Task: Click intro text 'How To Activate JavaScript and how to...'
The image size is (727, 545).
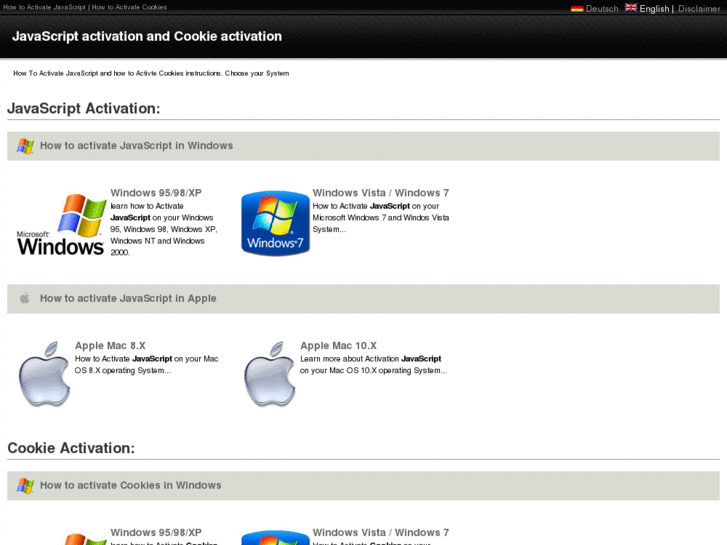Action: coord(151,73)
